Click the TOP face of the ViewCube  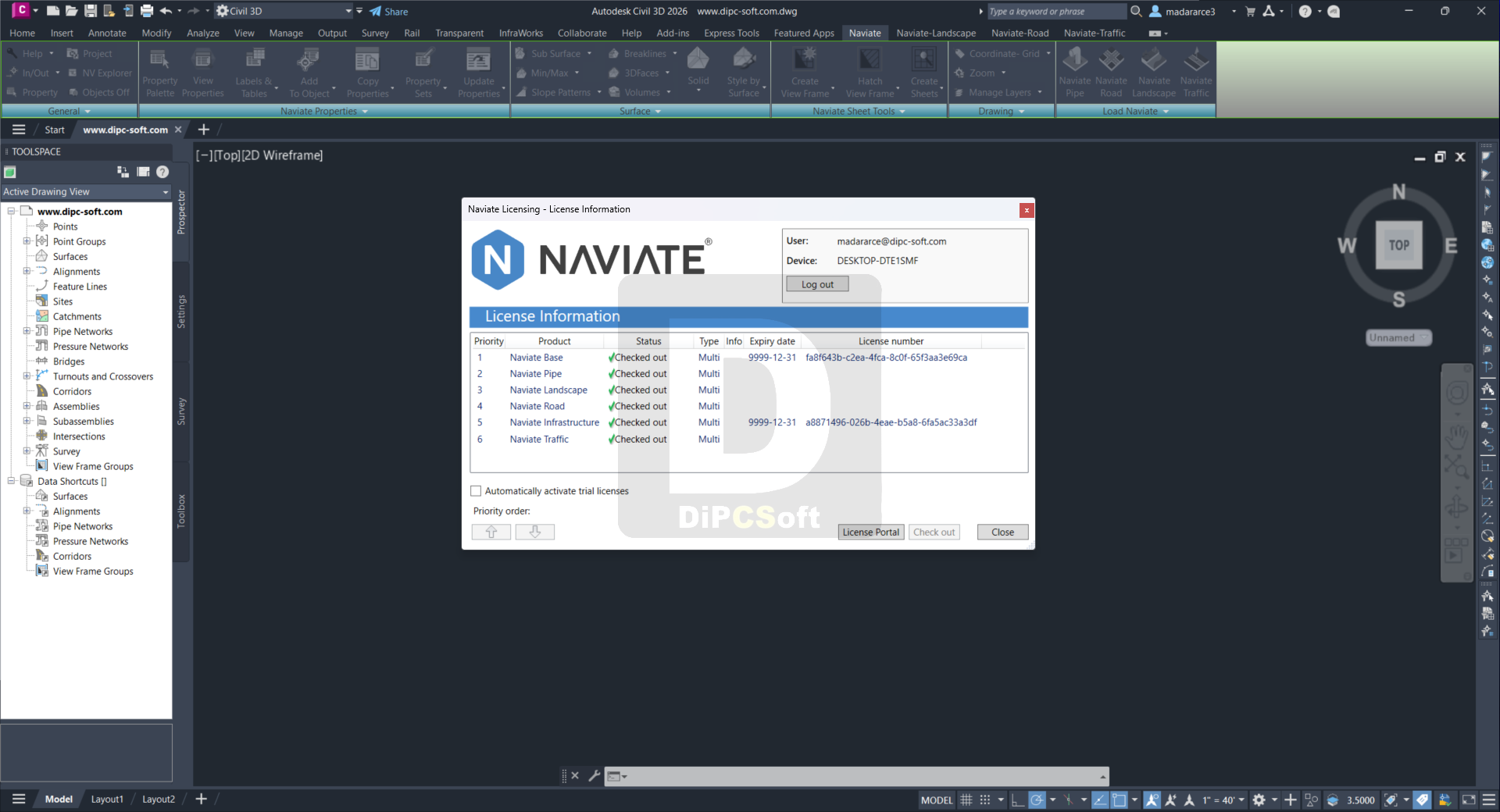tap(1398, 245)
